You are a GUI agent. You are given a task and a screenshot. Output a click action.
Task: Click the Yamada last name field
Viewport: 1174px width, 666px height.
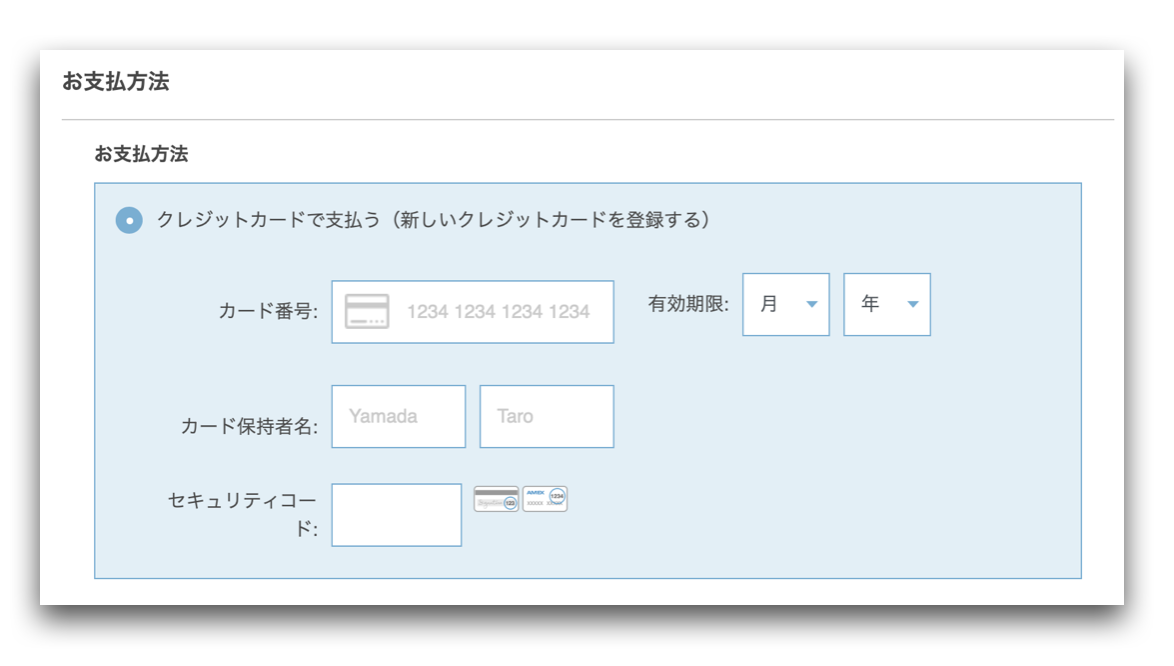coord(398,417)
